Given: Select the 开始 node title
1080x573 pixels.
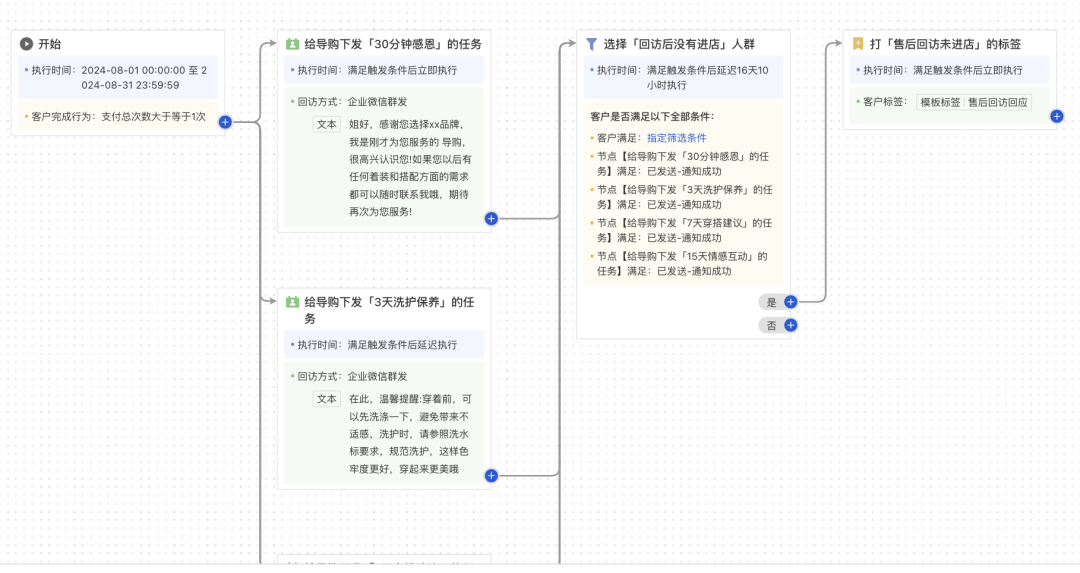Looking at the screenshot, I should tap(50, 45).
